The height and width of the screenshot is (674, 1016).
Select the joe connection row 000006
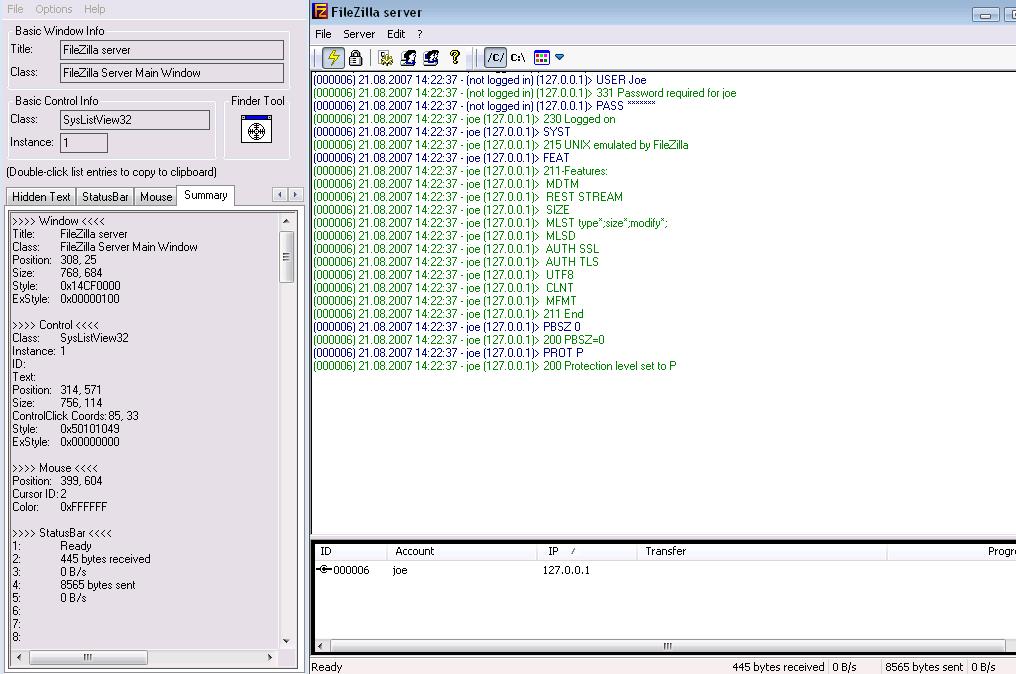point(350,570)
